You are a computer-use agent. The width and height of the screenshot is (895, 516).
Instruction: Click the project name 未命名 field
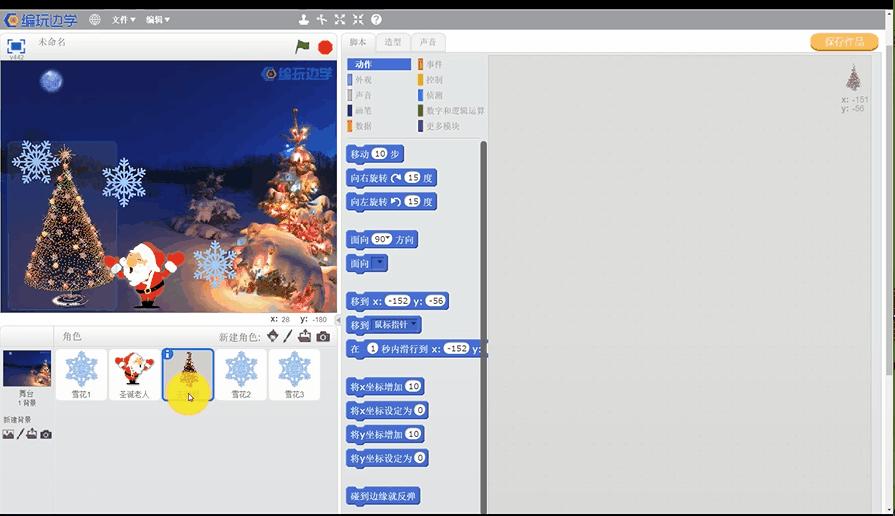pyautogui.click(x=52, y=42)
